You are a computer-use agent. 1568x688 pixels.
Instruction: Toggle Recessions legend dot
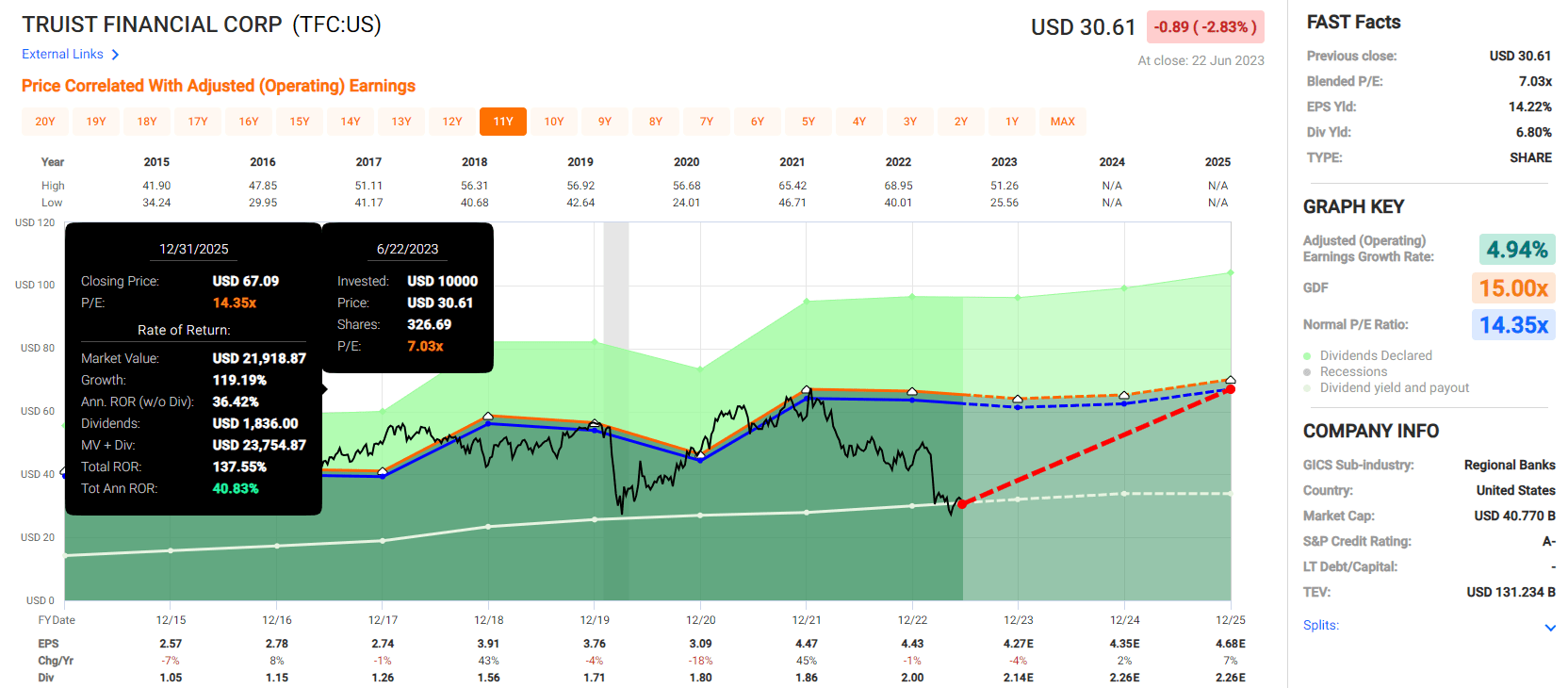pos(1307,372)
